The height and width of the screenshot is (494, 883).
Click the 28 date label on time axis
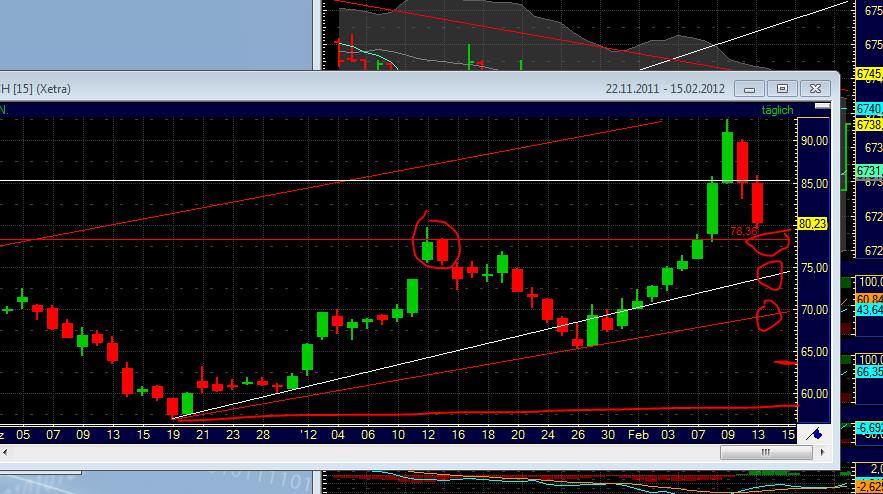pyautogui.click(x=263, y=435)
